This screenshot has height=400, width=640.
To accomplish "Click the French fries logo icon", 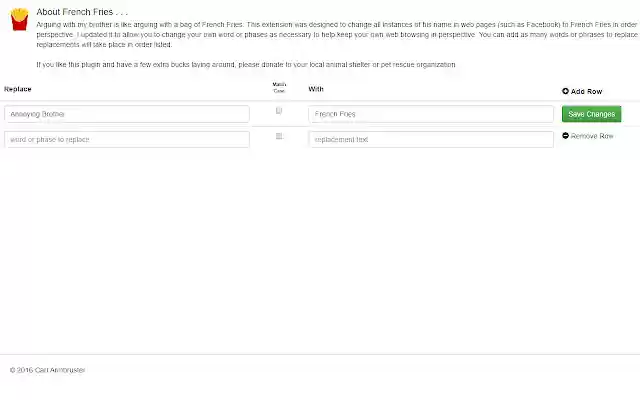I will 18,18.
